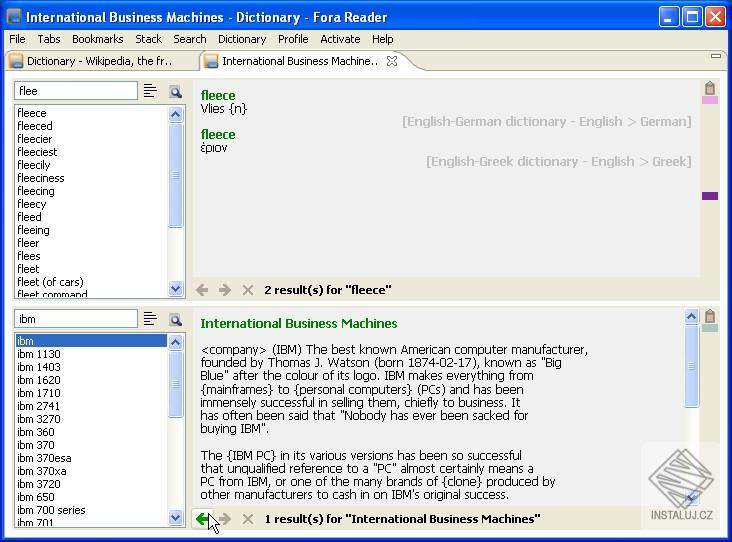
Task: Select the International Business Machine.. tab
Action: coord(300,61)
